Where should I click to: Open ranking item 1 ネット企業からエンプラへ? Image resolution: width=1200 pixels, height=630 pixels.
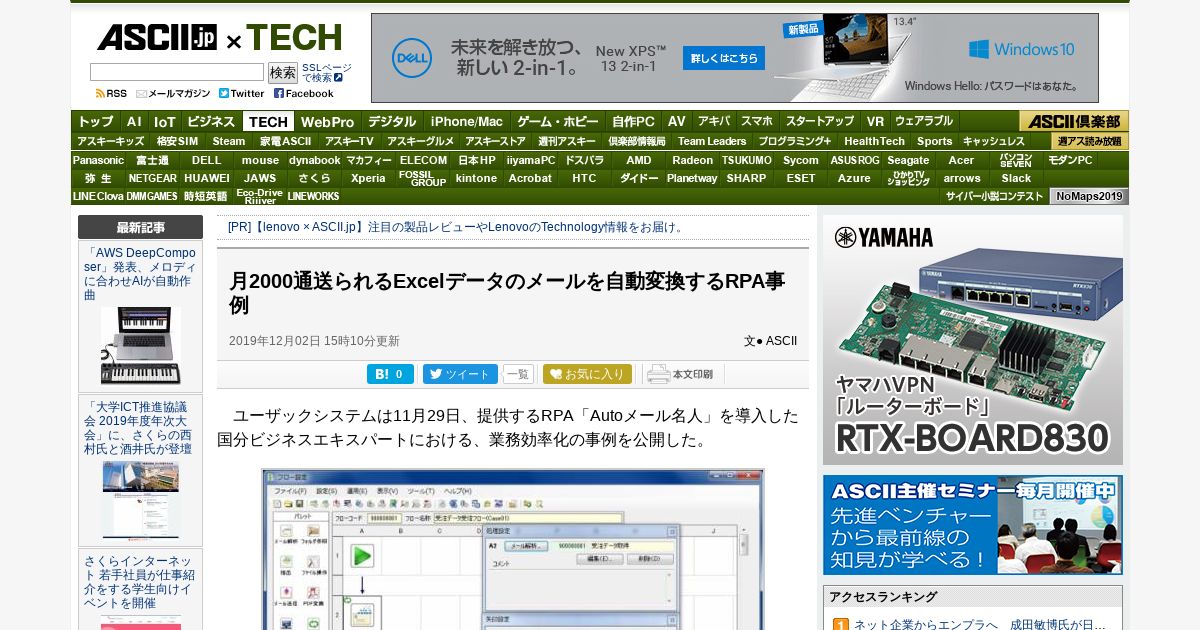pyautogui.click(x=979, y=624)
